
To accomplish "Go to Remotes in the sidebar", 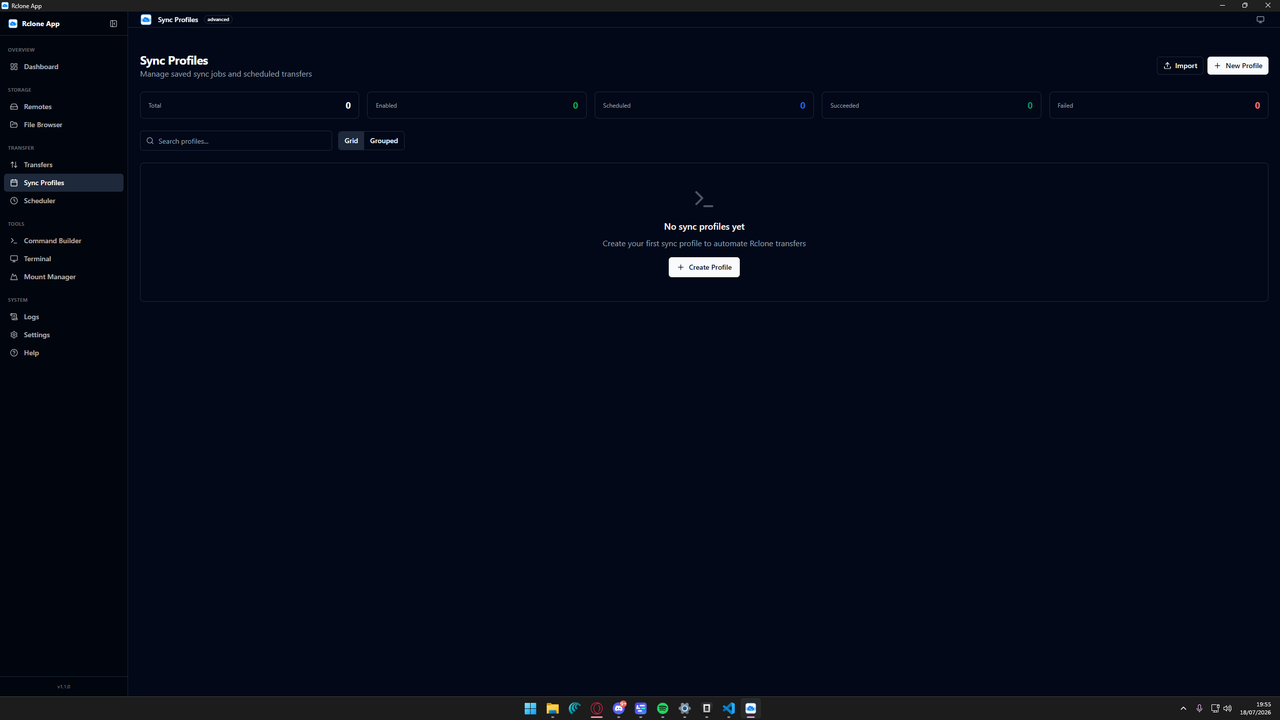I will 64,107.
